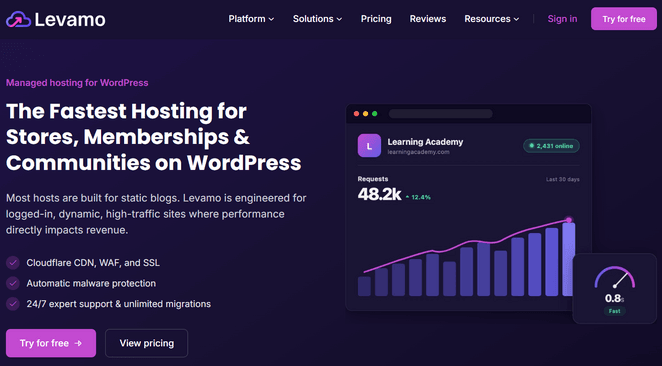Click the Cloudflare CDN, WAF, and SSL text

point(93,263)
